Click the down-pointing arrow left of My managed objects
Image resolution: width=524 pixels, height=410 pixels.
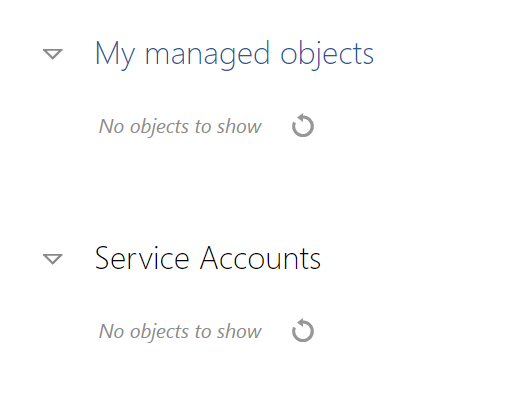pos(53,54)
